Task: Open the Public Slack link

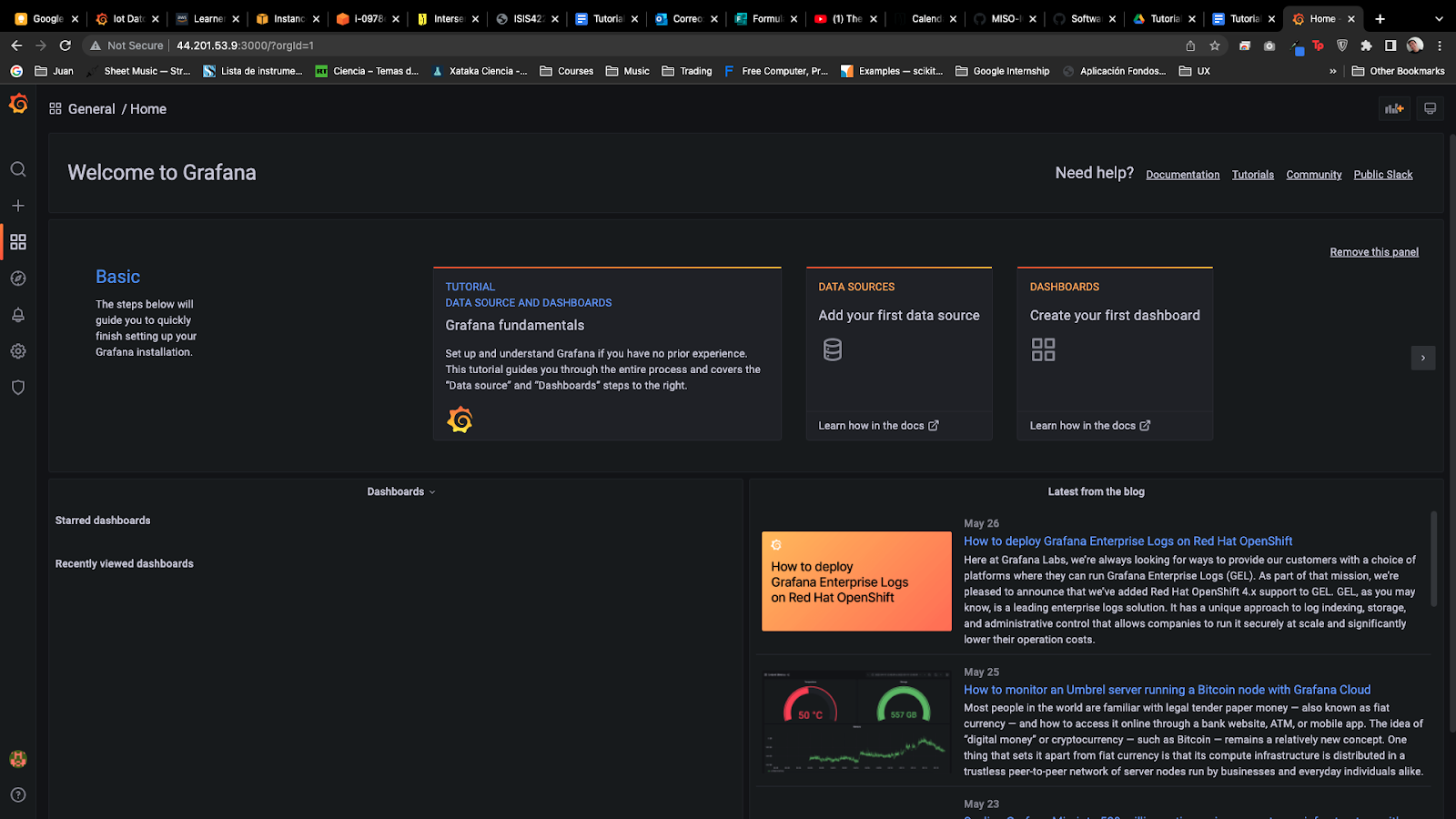Action: pyautogui.click(x=1382, y=175)
